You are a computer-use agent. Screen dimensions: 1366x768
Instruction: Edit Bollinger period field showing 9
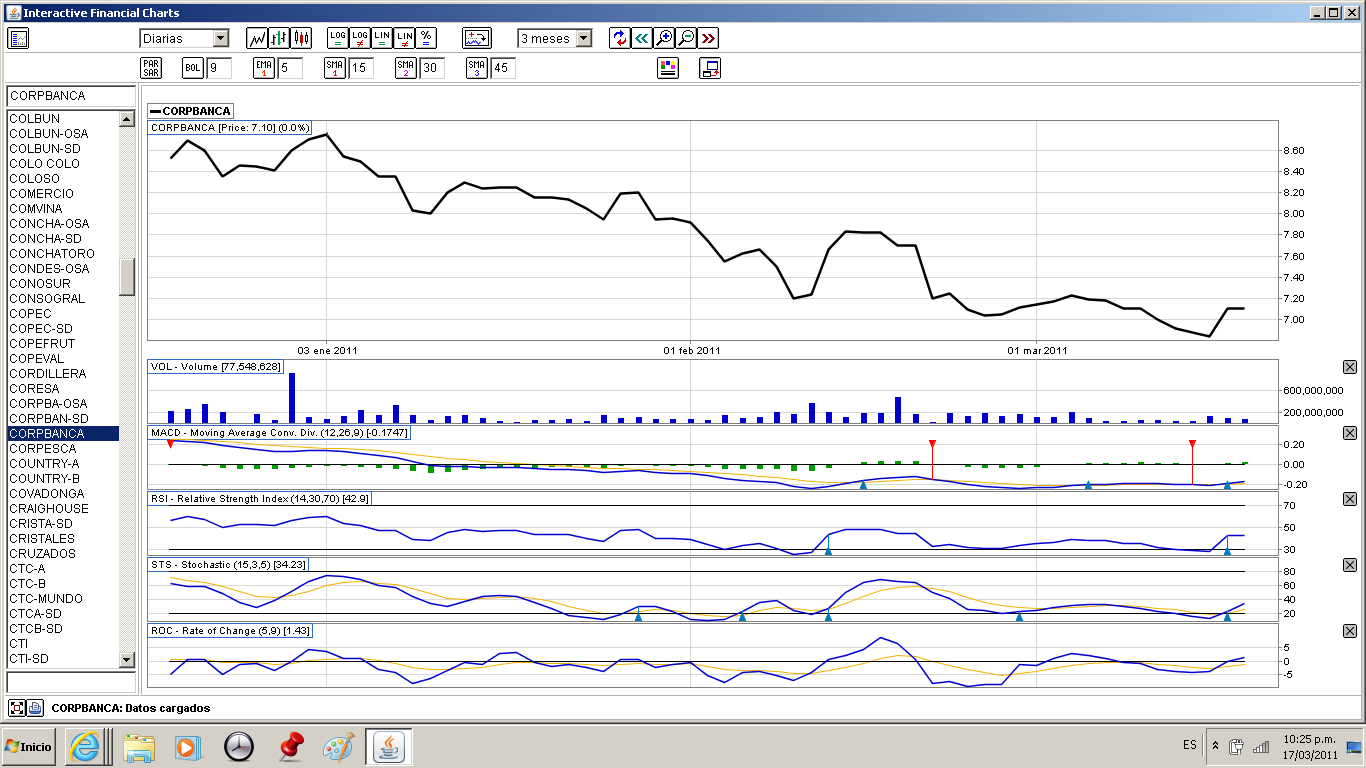219,68
